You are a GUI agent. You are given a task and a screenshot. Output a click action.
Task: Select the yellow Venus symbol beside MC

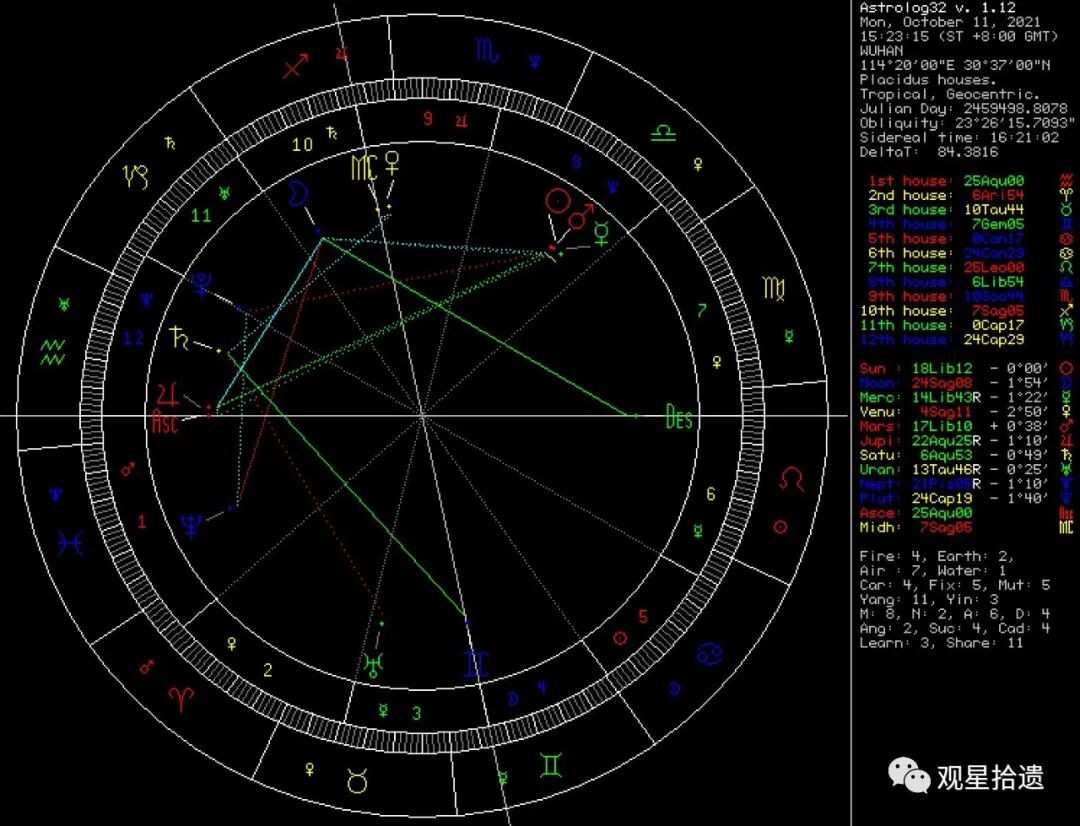point(392,164)
